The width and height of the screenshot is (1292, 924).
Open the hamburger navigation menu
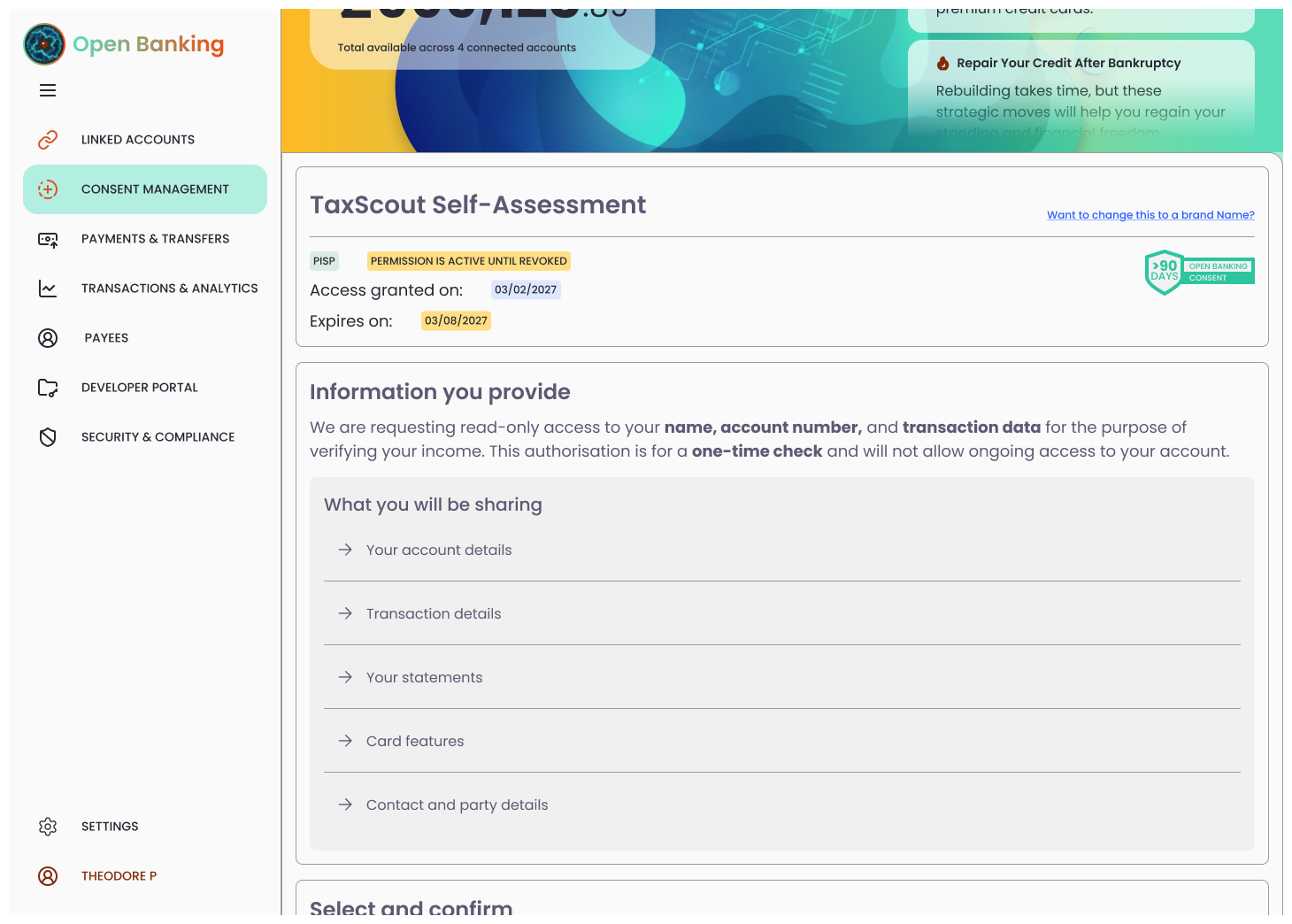coord(47,90)
